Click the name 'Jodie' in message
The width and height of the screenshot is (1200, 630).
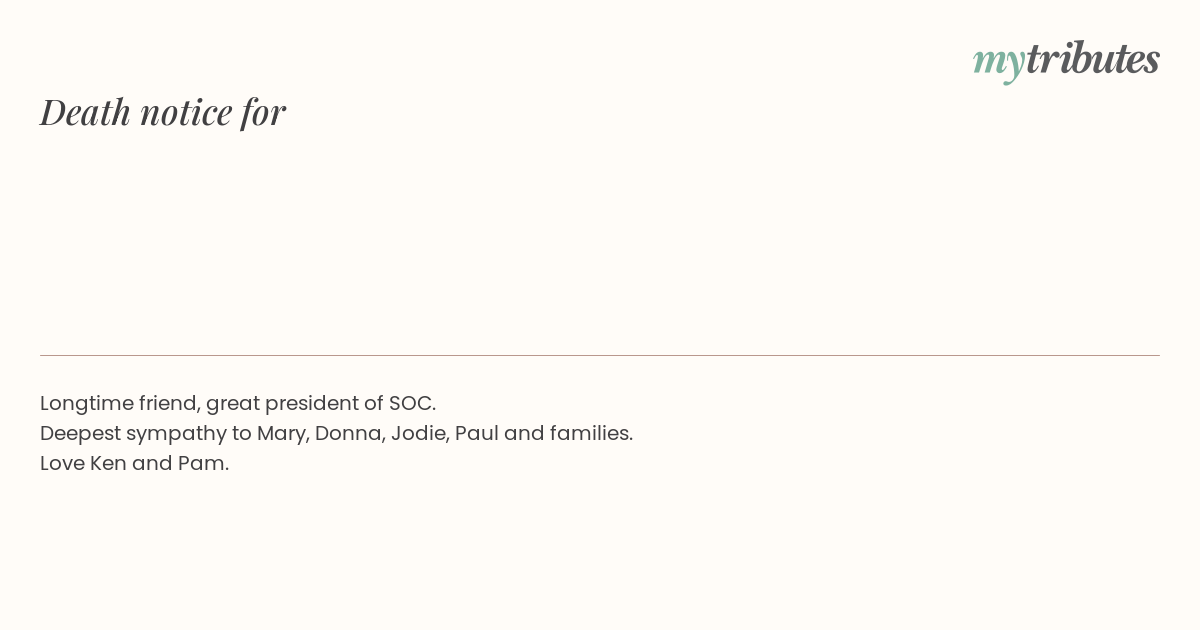click(419, 434)
